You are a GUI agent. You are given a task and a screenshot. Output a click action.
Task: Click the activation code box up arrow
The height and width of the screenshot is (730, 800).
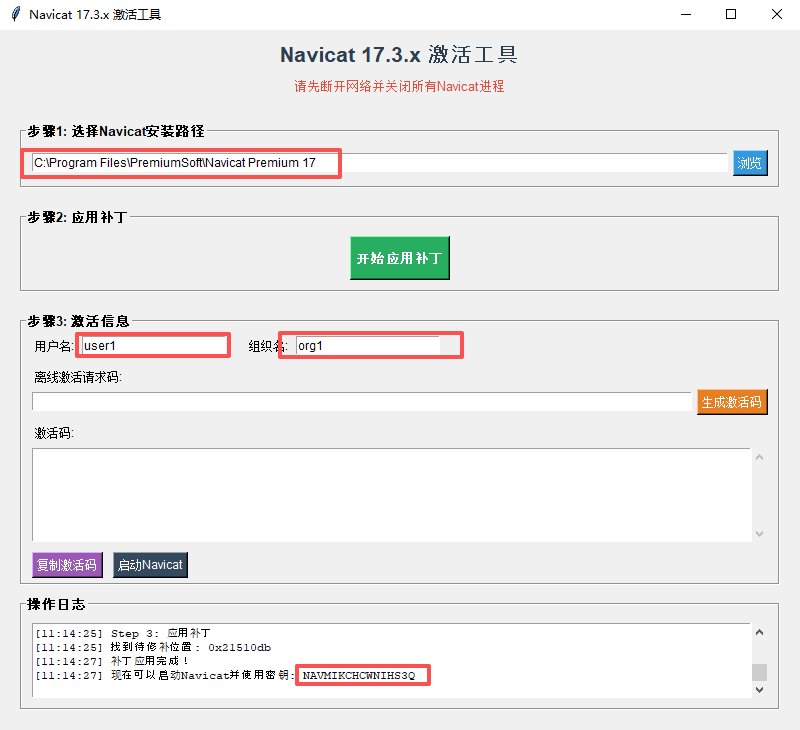pyautogui.click(x=759, y=458)
